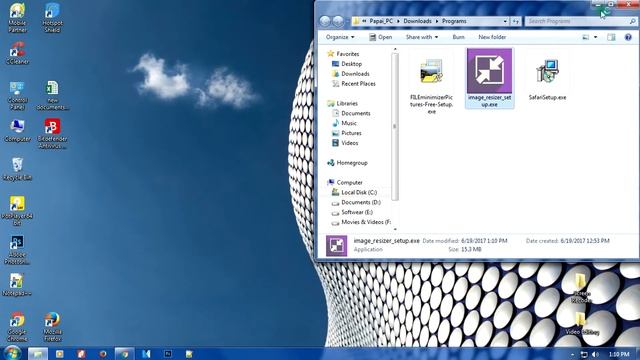640x360 pixels.
Task: Select Mobile Partner desktop shortcut
Action: (x=17, y=18)
